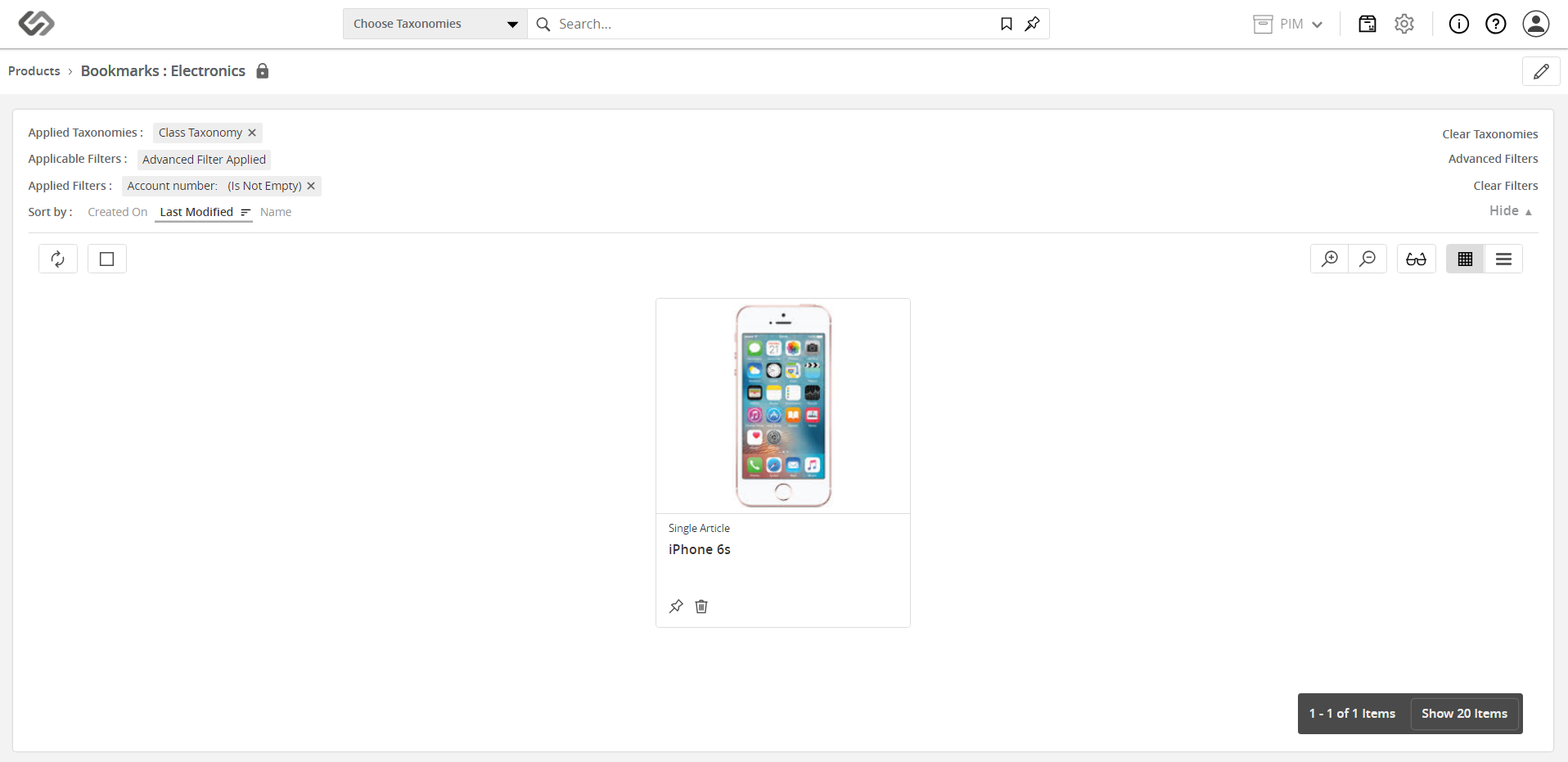1568x762 pixels.
Task: Delete the iPhone 6s card via trash icon
Action: (x=701, y=606)
